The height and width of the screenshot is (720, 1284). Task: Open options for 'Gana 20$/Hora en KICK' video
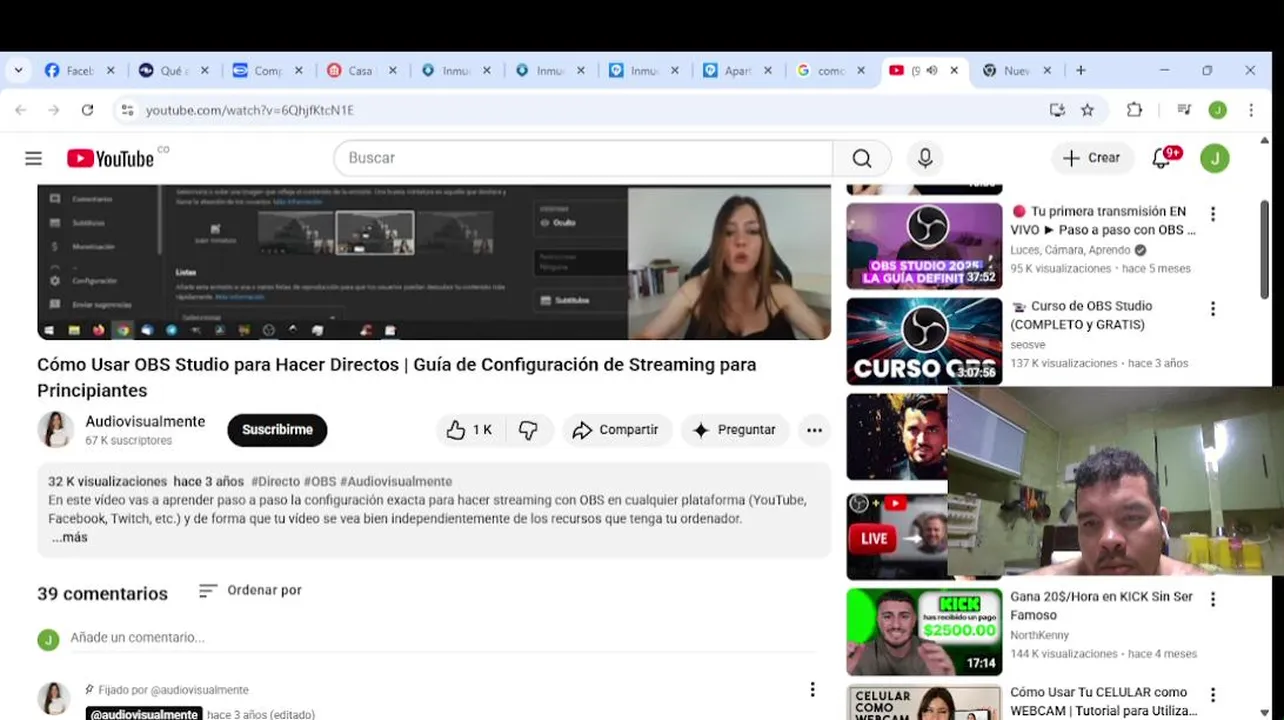click(1213, 599)
